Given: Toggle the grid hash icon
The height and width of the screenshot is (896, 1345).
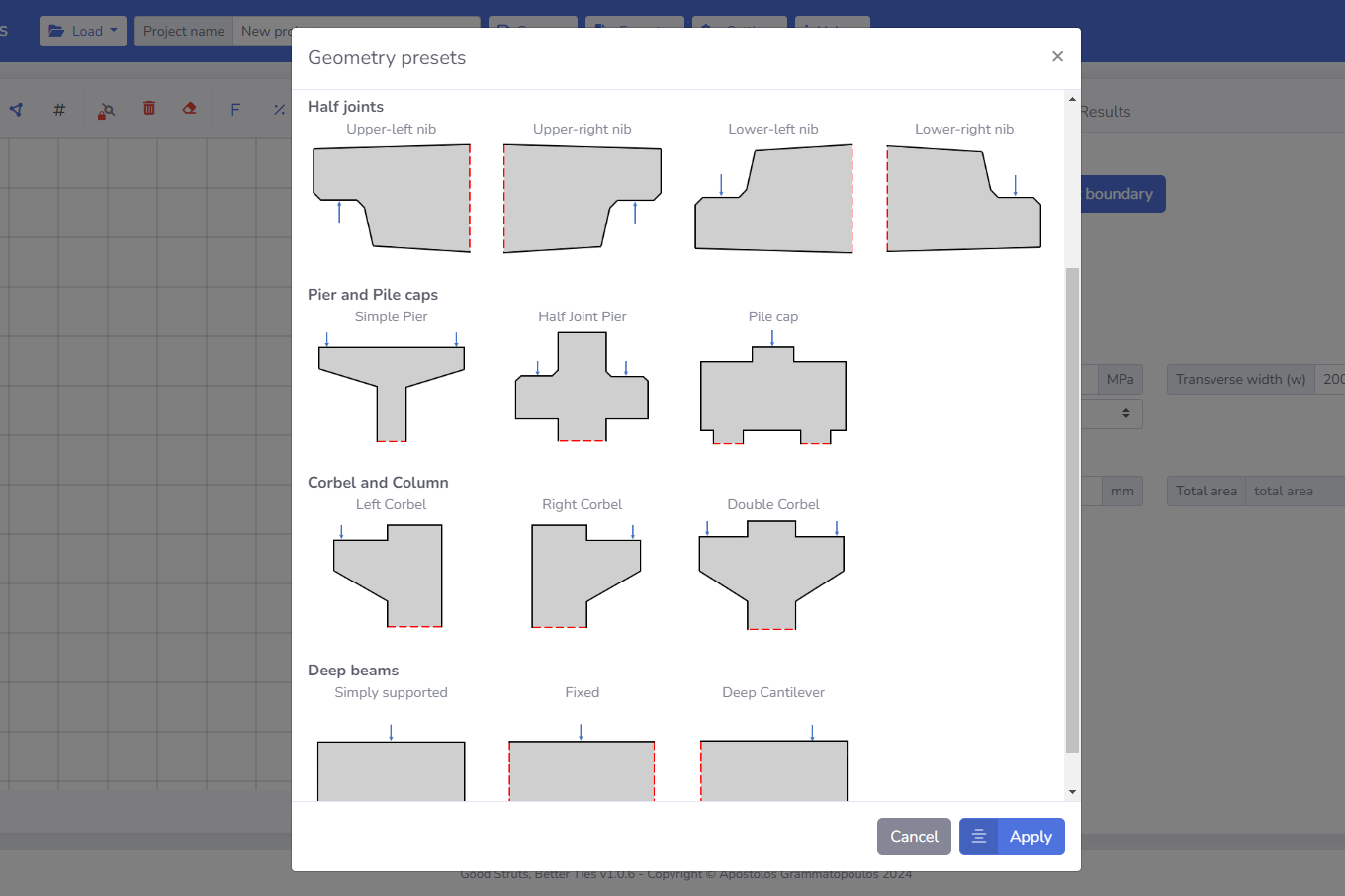Looking at the screenshot, I should click(59, 110).
